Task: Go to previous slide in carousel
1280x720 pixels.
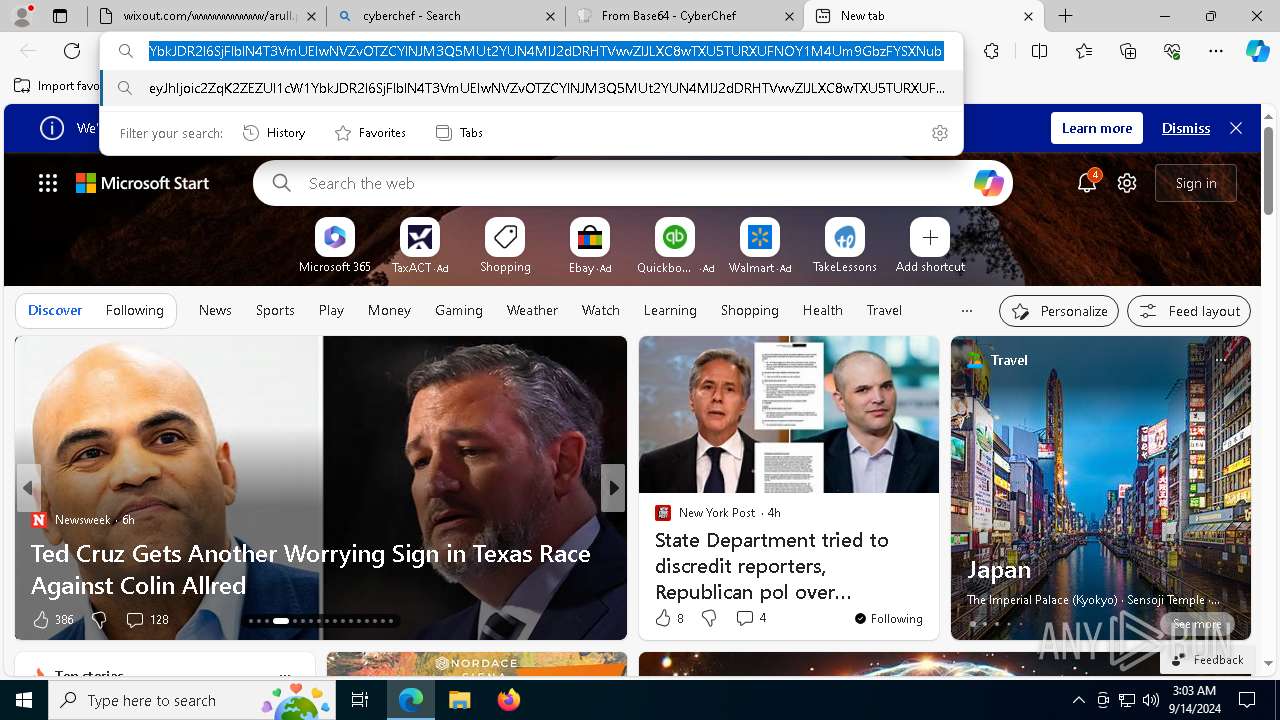Action: point(28,488)
